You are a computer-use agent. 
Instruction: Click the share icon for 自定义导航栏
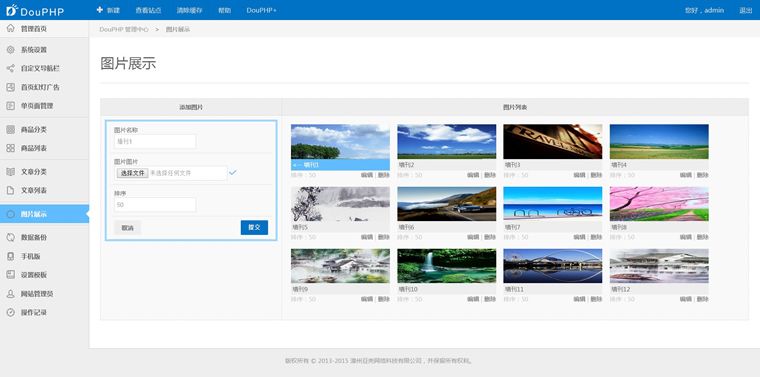tap(10, 68)
